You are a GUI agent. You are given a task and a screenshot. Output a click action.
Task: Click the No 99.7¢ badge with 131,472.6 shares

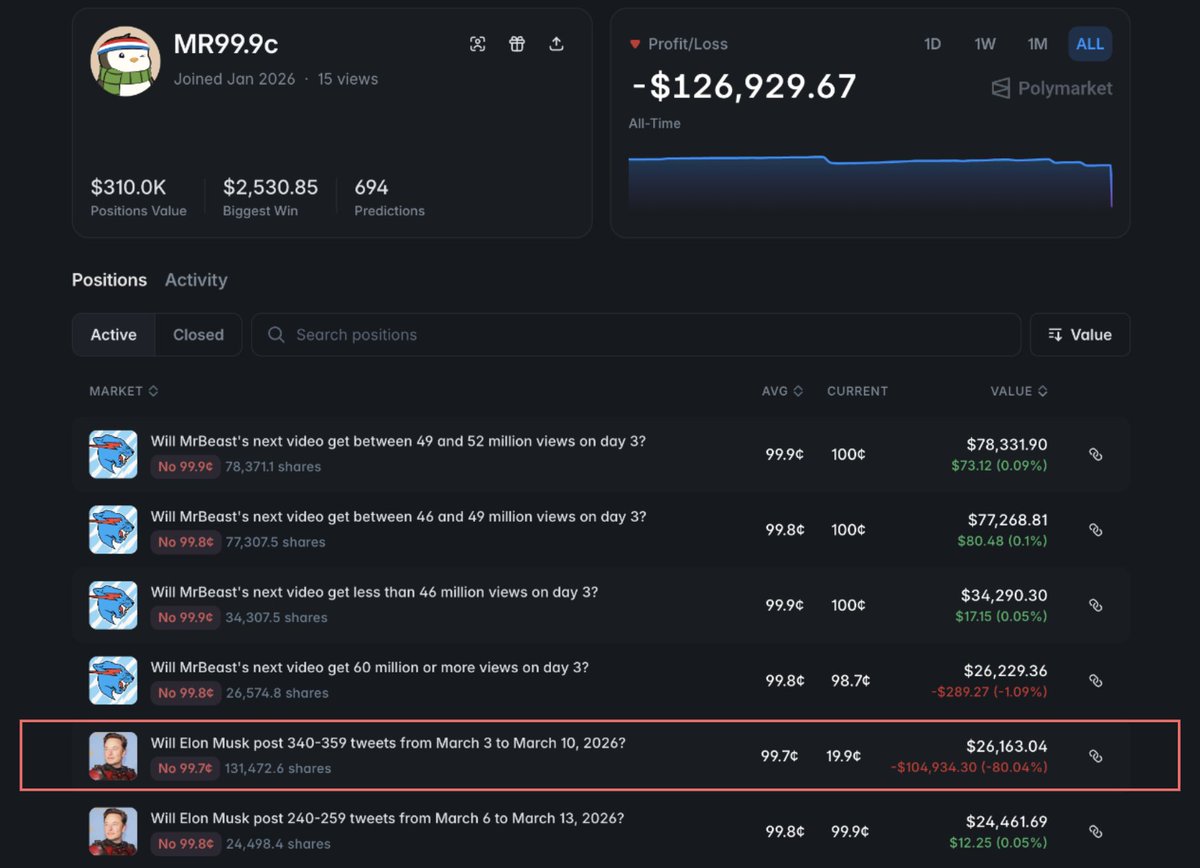pyautogui.click(x=185, y=768)
